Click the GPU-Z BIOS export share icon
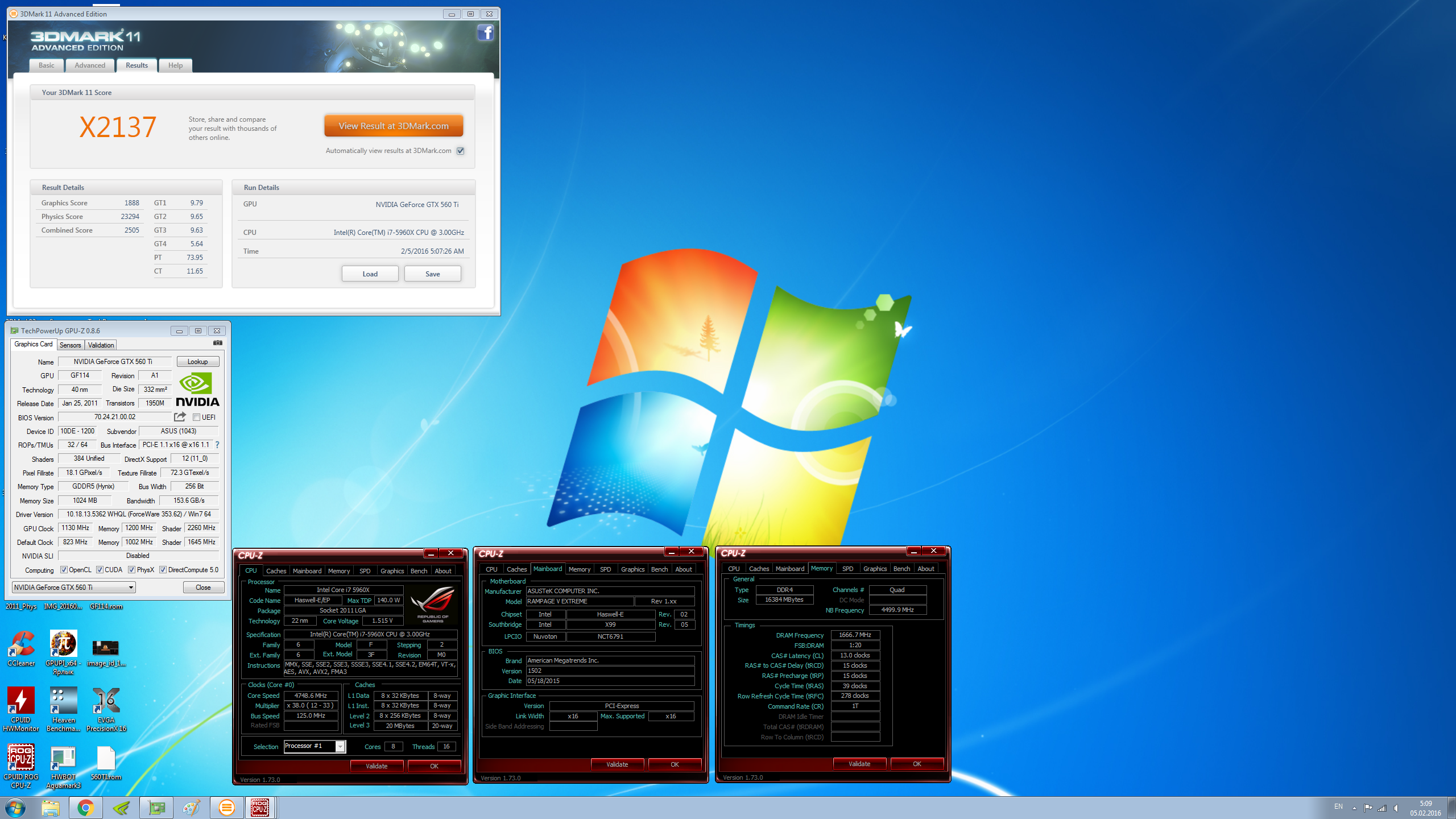 click(180, 417)
